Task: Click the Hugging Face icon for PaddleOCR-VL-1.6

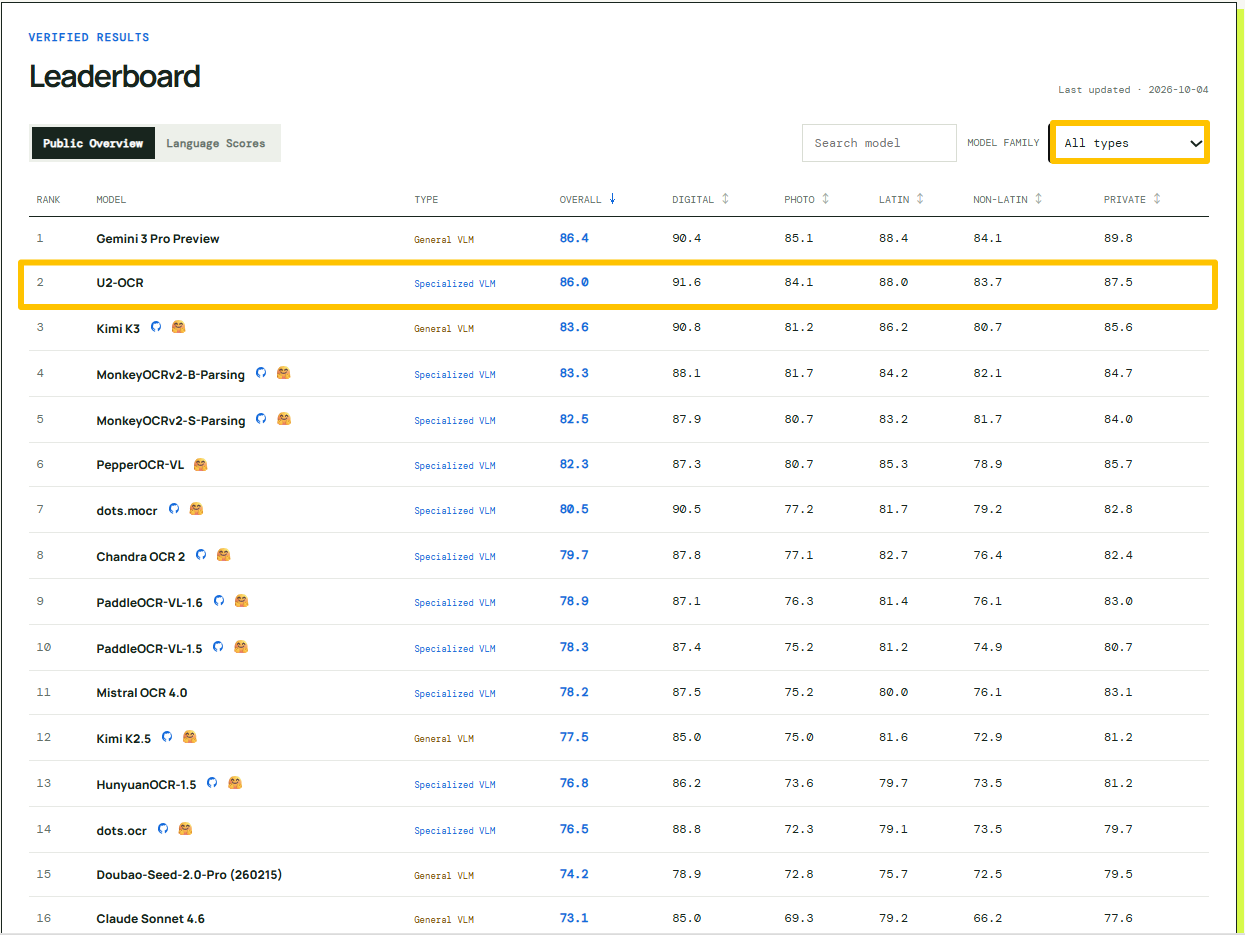Action: coord(241,601)
